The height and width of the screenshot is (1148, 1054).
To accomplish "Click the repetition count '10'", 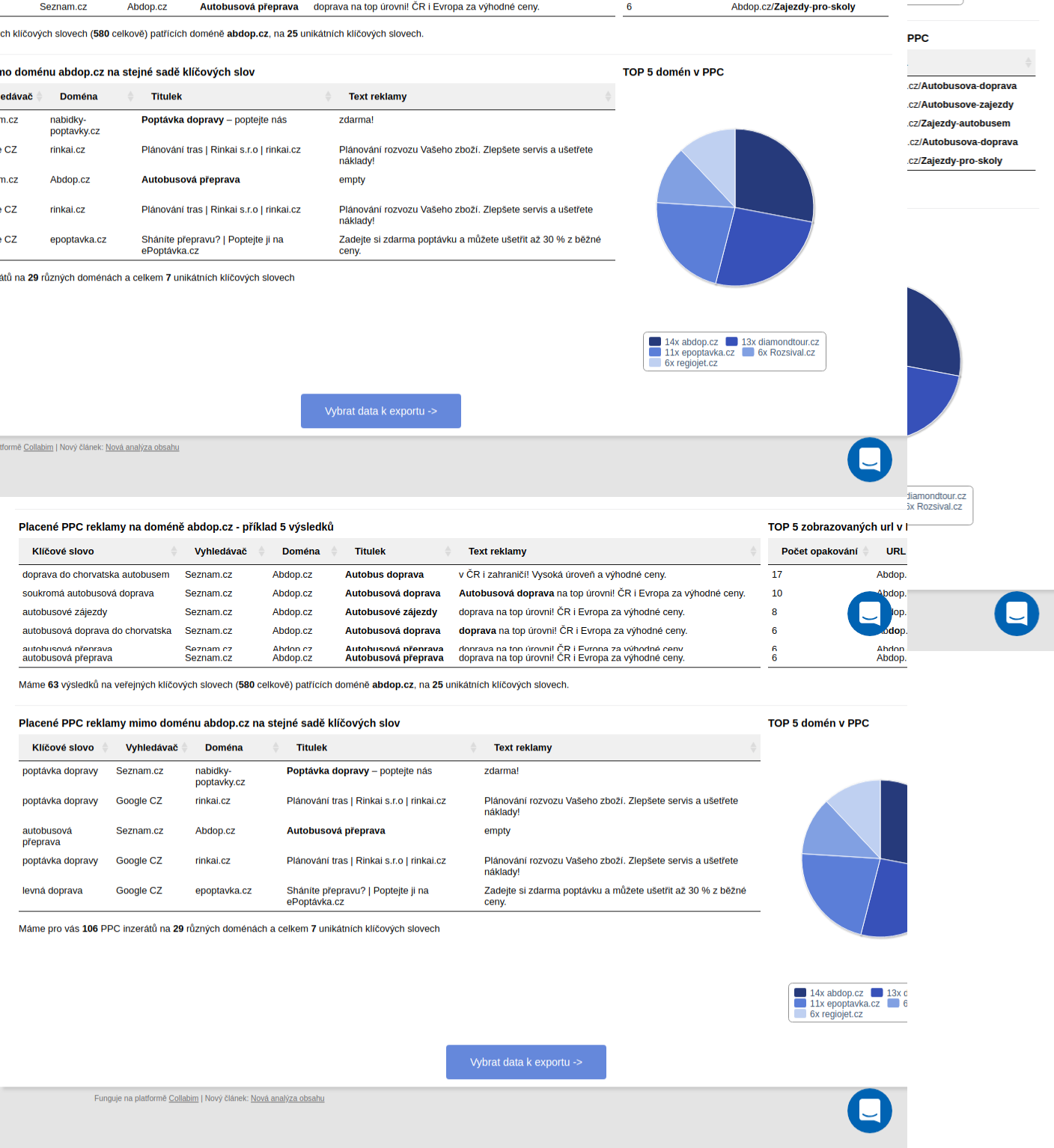I will (x=777, y=593).
